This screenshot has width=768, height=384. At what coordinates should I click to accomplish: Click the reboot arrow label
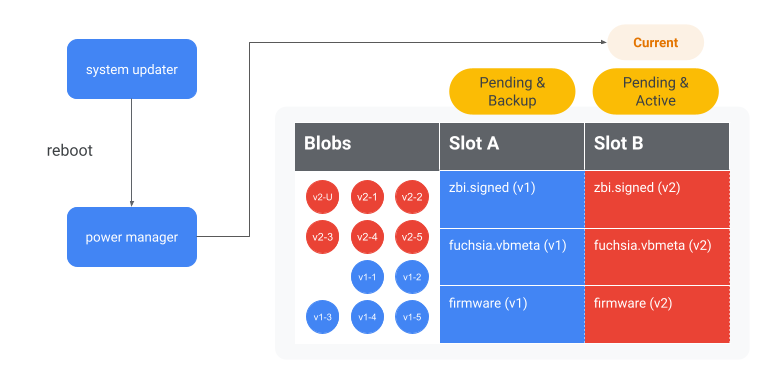point(70,150)
